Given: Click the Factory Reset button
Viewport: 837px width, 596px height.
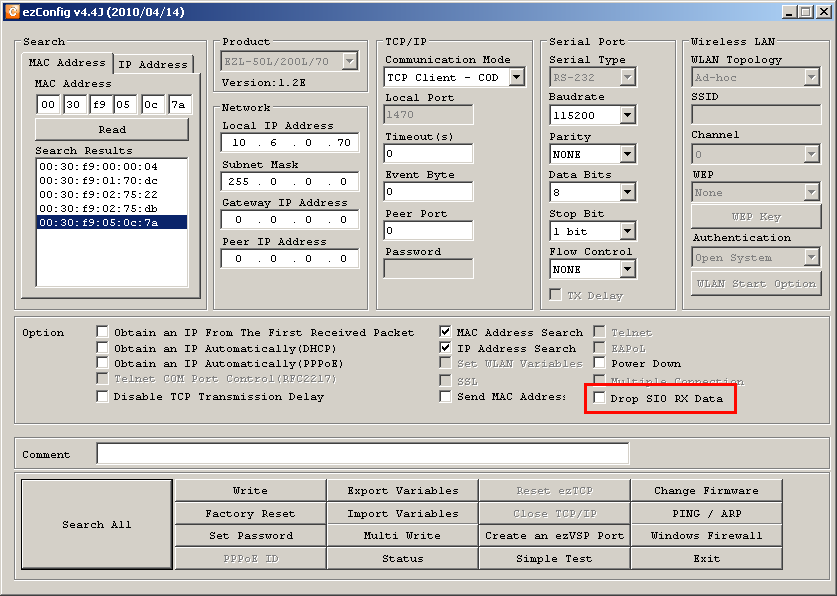Looking at the screenshot, I should point(250,513).
